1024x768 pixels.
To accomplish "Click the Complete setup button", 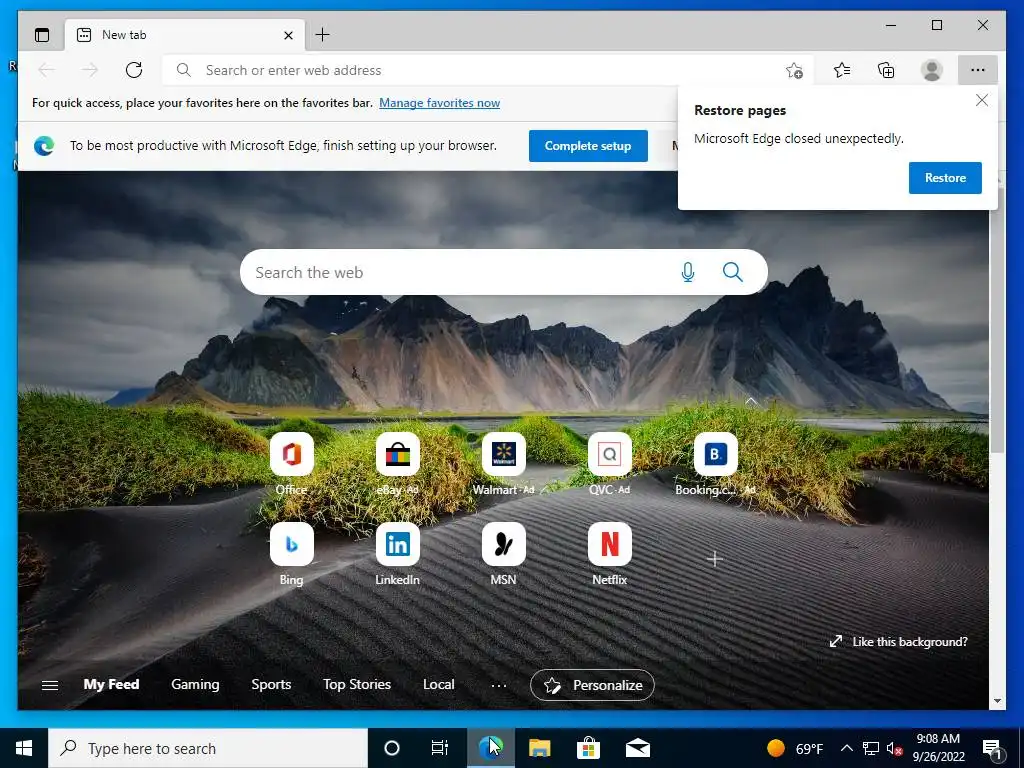I will click(x=588, y=146).
